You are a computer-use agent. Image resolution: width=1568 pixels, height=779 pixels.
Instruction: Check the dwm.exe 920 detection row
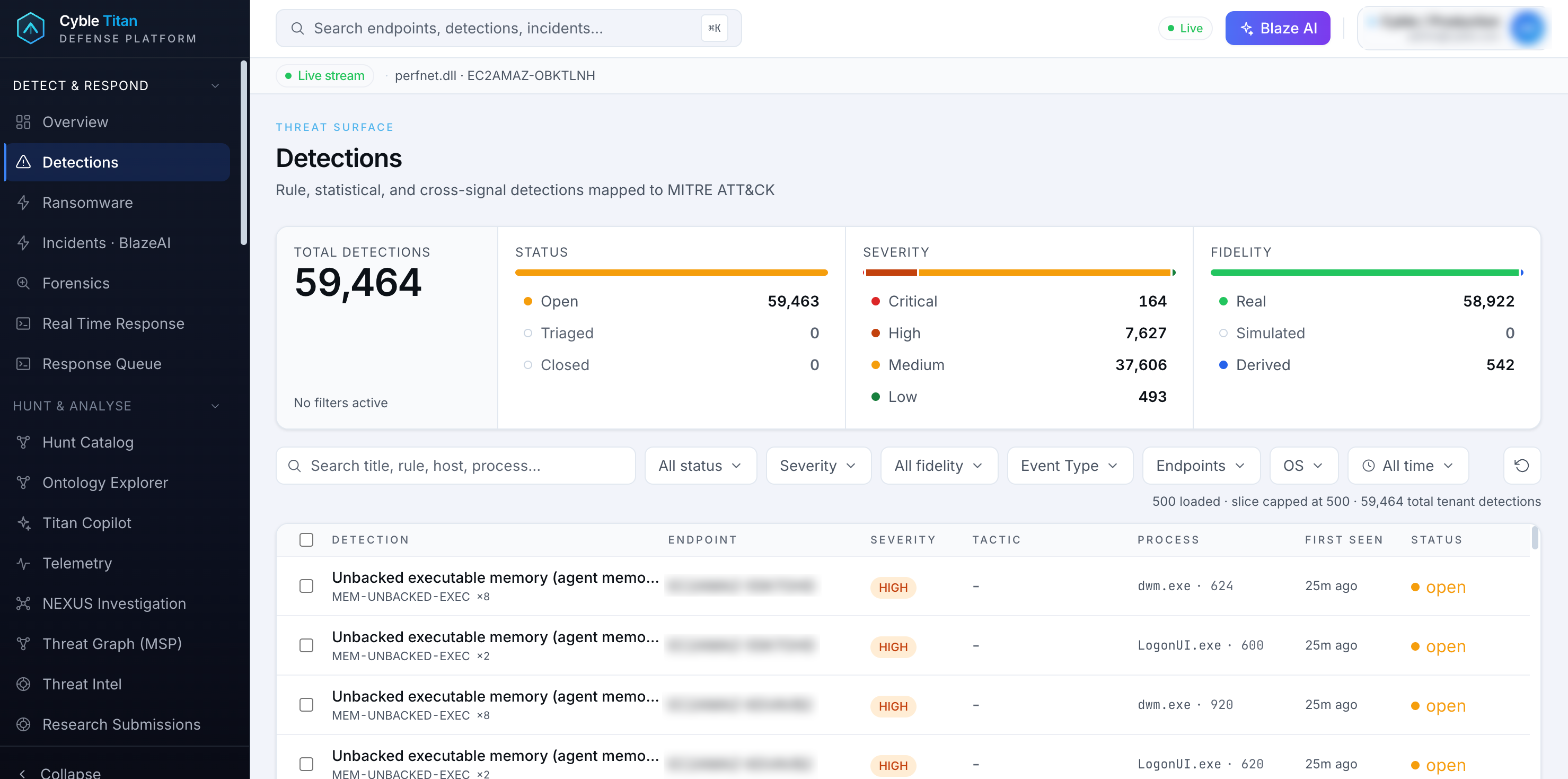306,705
